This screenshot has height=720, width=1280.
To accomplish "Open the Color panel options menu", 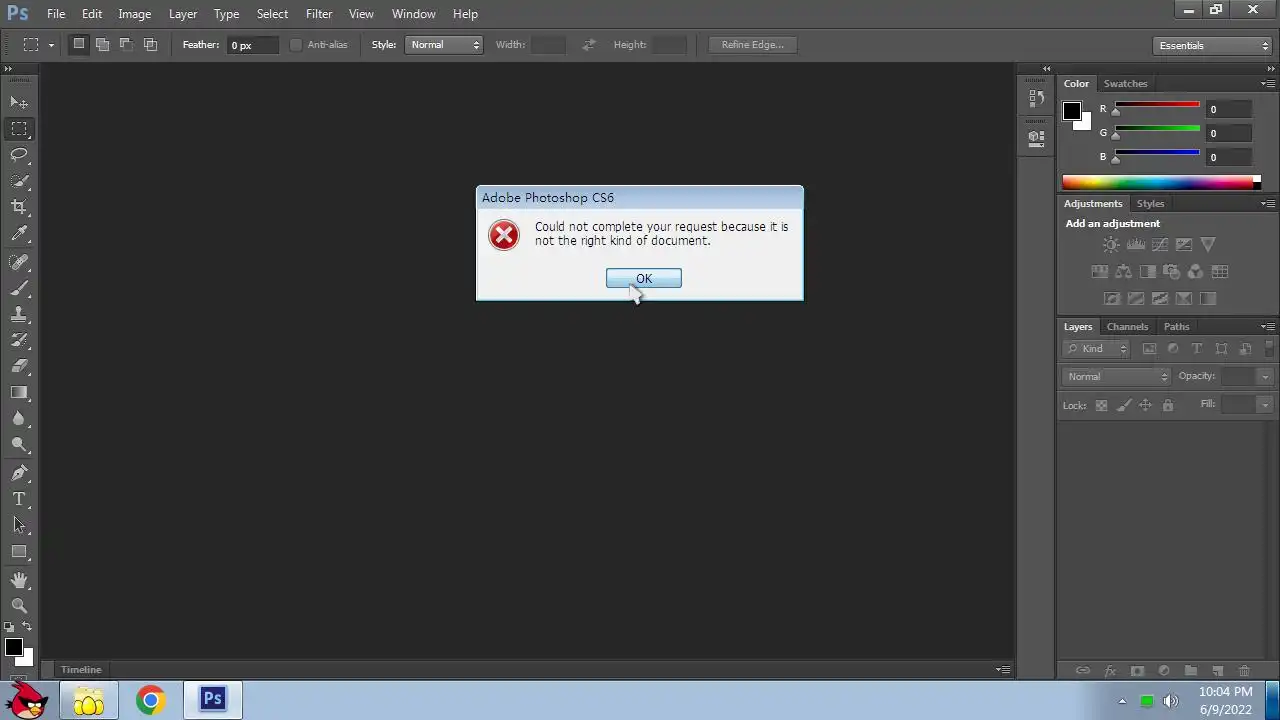I will pos(1268,84).
